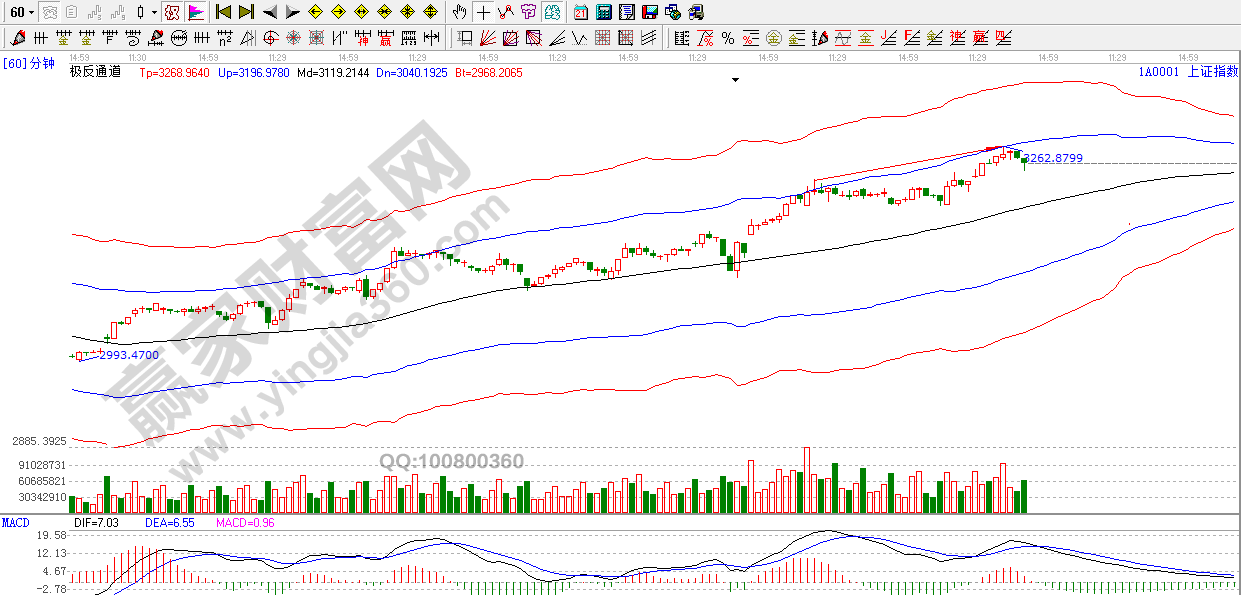Toggle the colored flag button
1241x595 pixels.
click(x=195, y=12)
